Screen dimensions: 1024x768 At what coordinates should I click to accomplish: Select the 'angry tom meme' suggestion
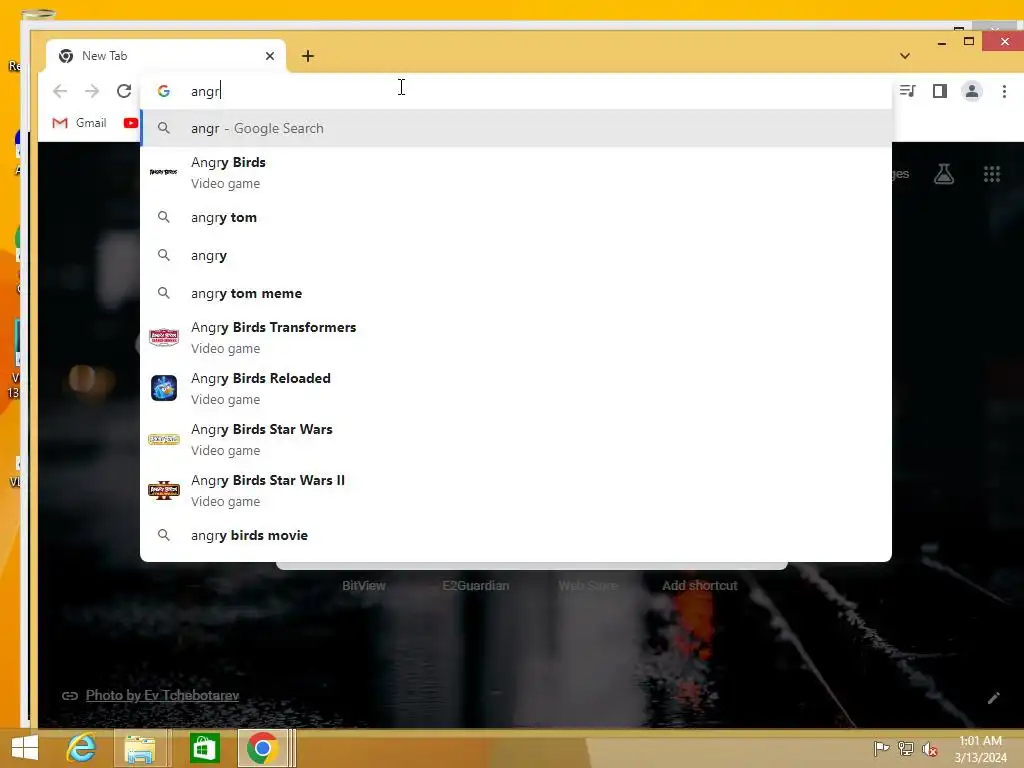click(516, 293)
